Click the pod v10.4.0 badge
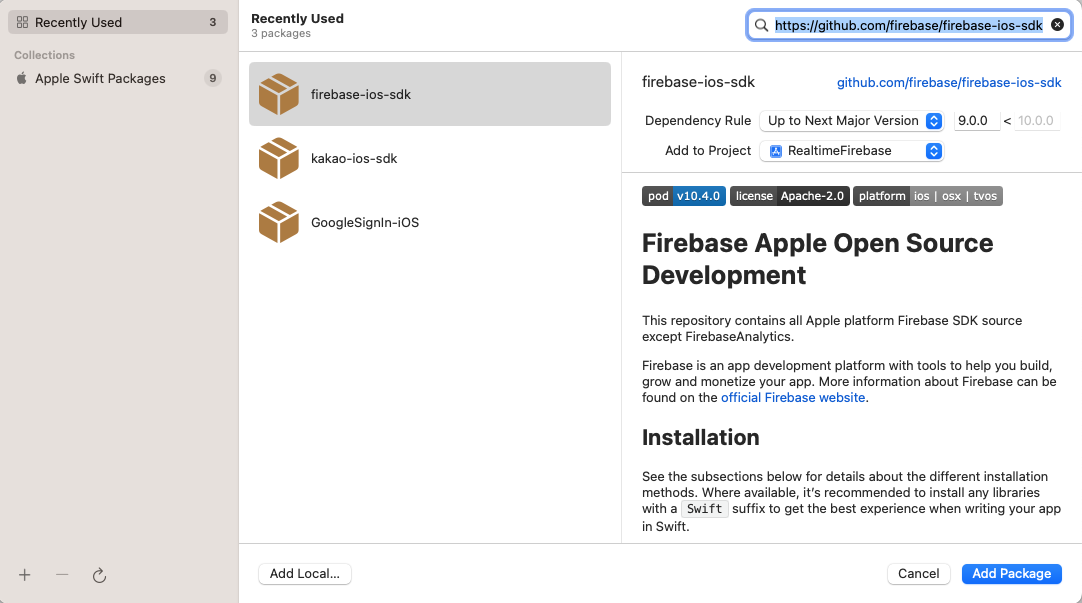This screenshot has height=603, width=1082. tap(684, 196)
